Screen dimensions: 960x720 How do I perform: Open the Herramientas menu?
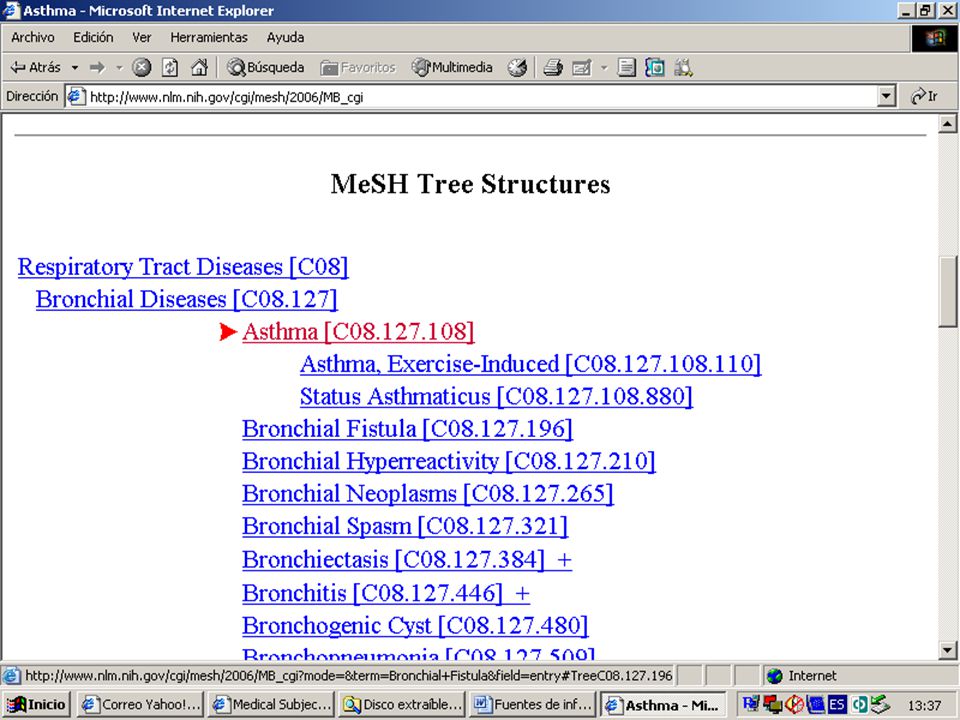pyautogui.click(x=209, y=37)
